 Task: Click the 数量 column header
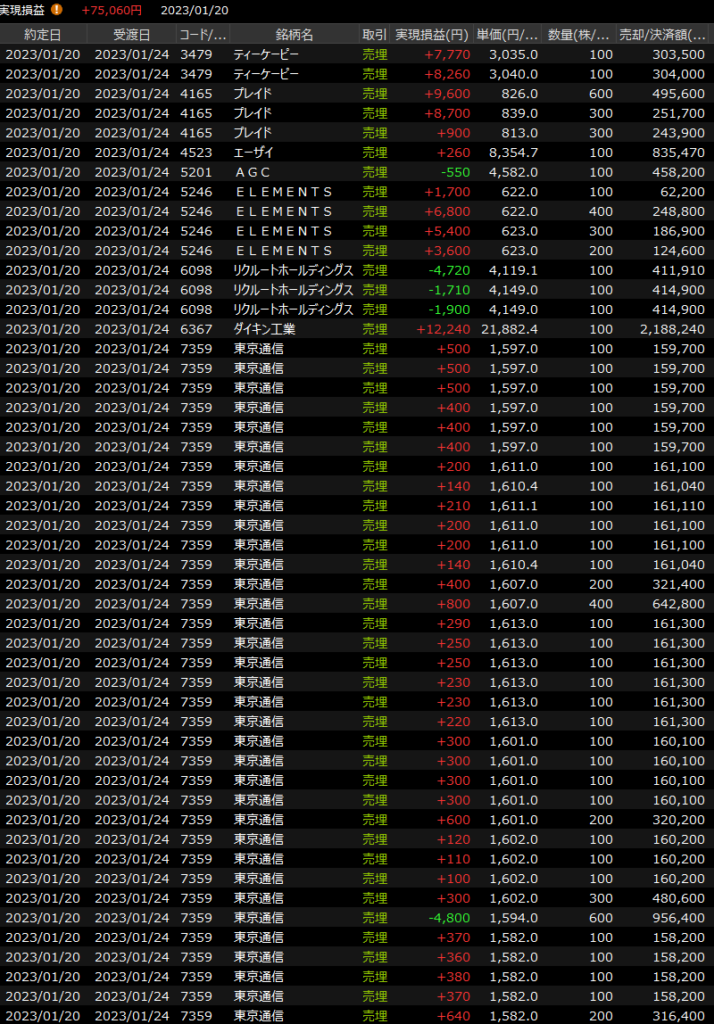[x=580, y=34]
